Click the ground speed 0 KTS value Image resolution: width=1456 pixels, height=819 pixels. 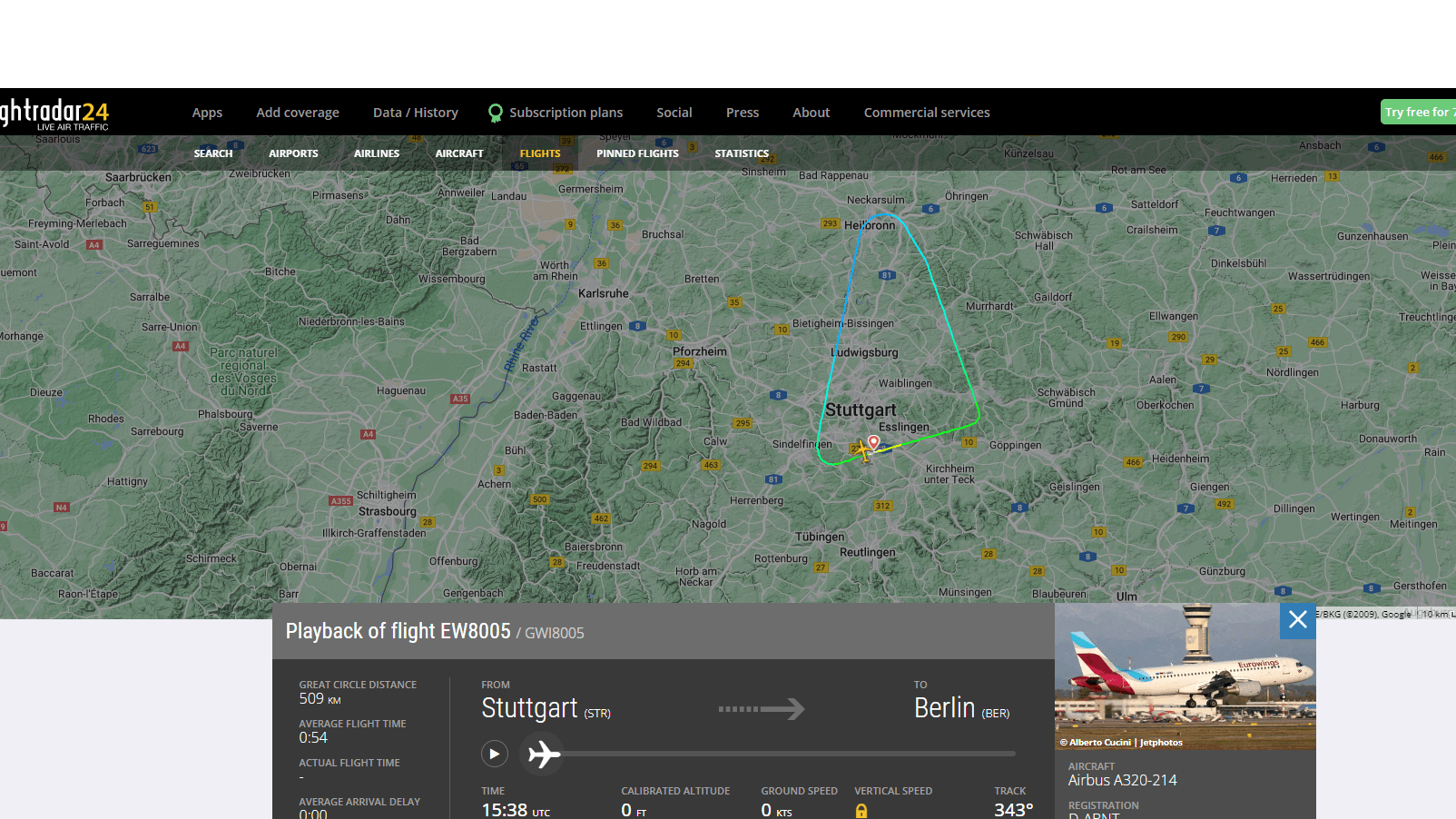pyautogui.click(x=776, y=810)
